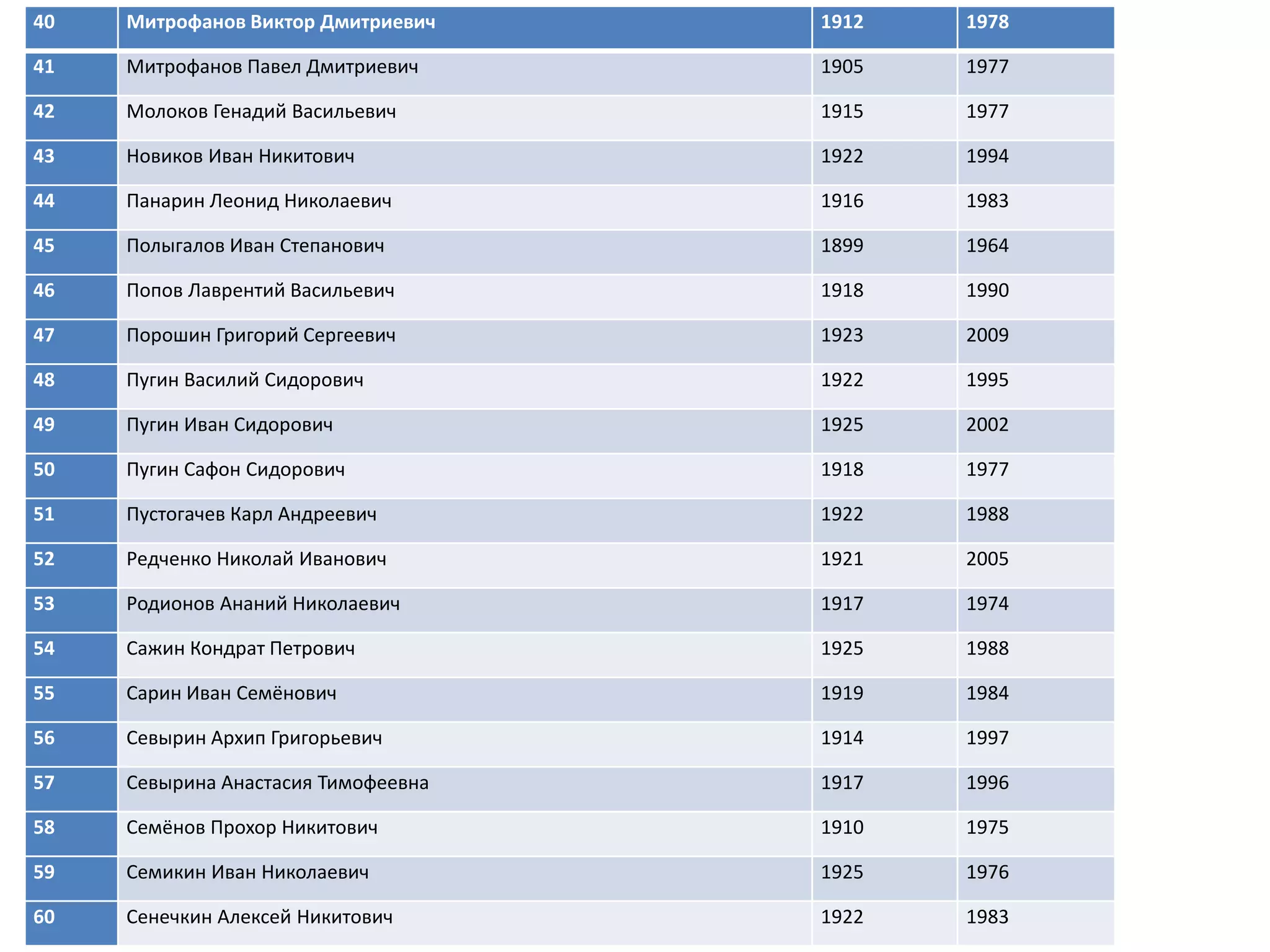Screen dimensions: 1270x952
Task: Click year 1995 in Пугин Василий row
Action: (987, 380)
